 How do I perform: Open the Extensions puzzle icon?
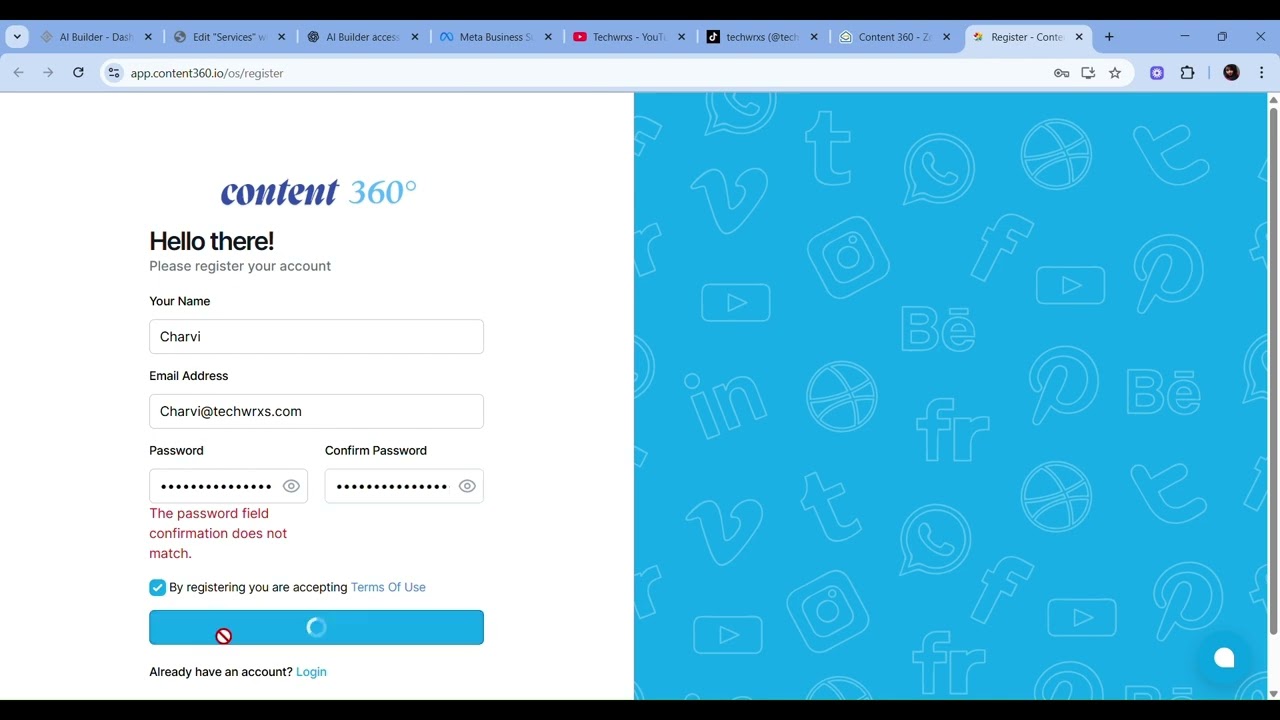pyautogui.click(x=1187, y=73)
